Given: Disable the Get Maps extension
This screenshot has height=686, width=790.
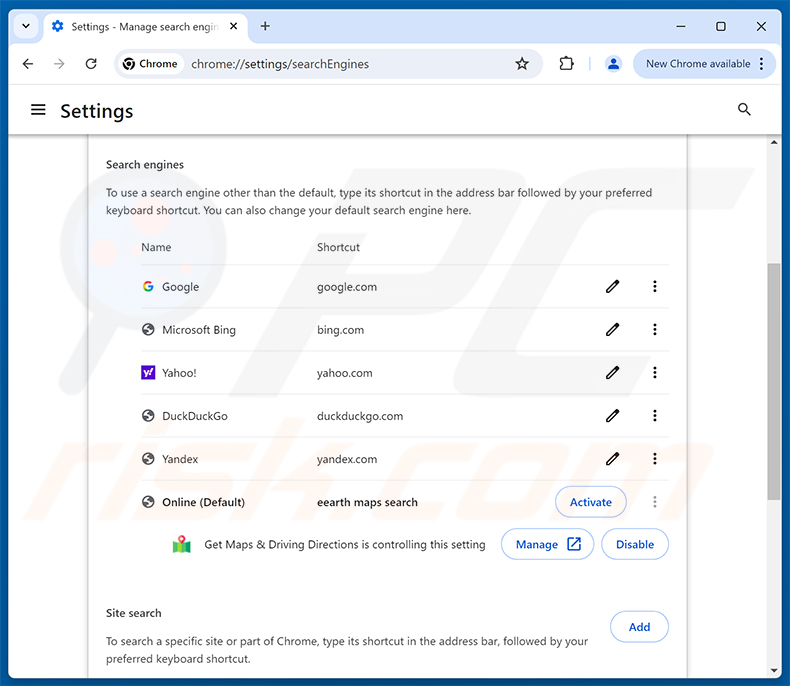Looking at the screenshot, I should coord(635,544).
